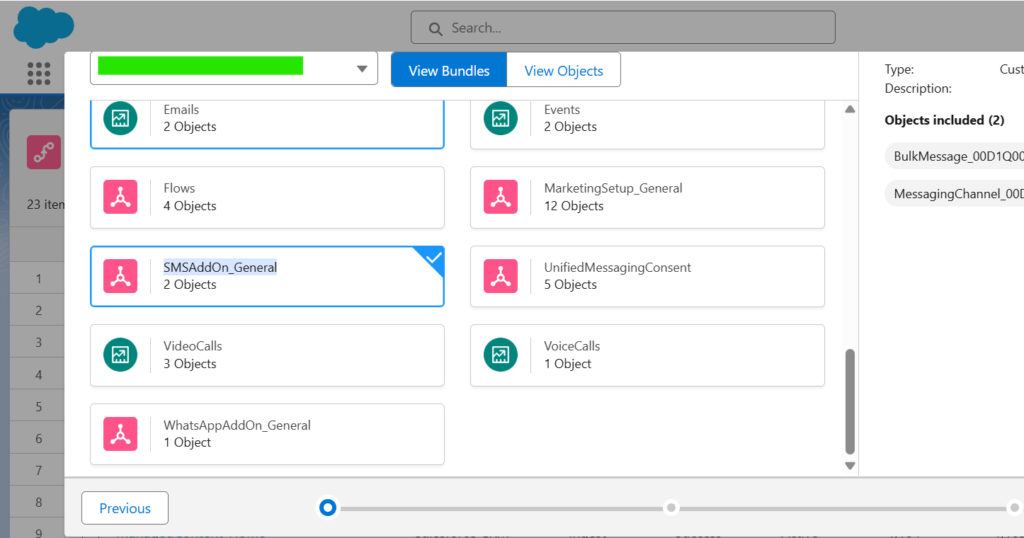Select the UnifiedMessagingConsent bundle card
Viewport: 1024px width, 538px height.
point(647,276)
